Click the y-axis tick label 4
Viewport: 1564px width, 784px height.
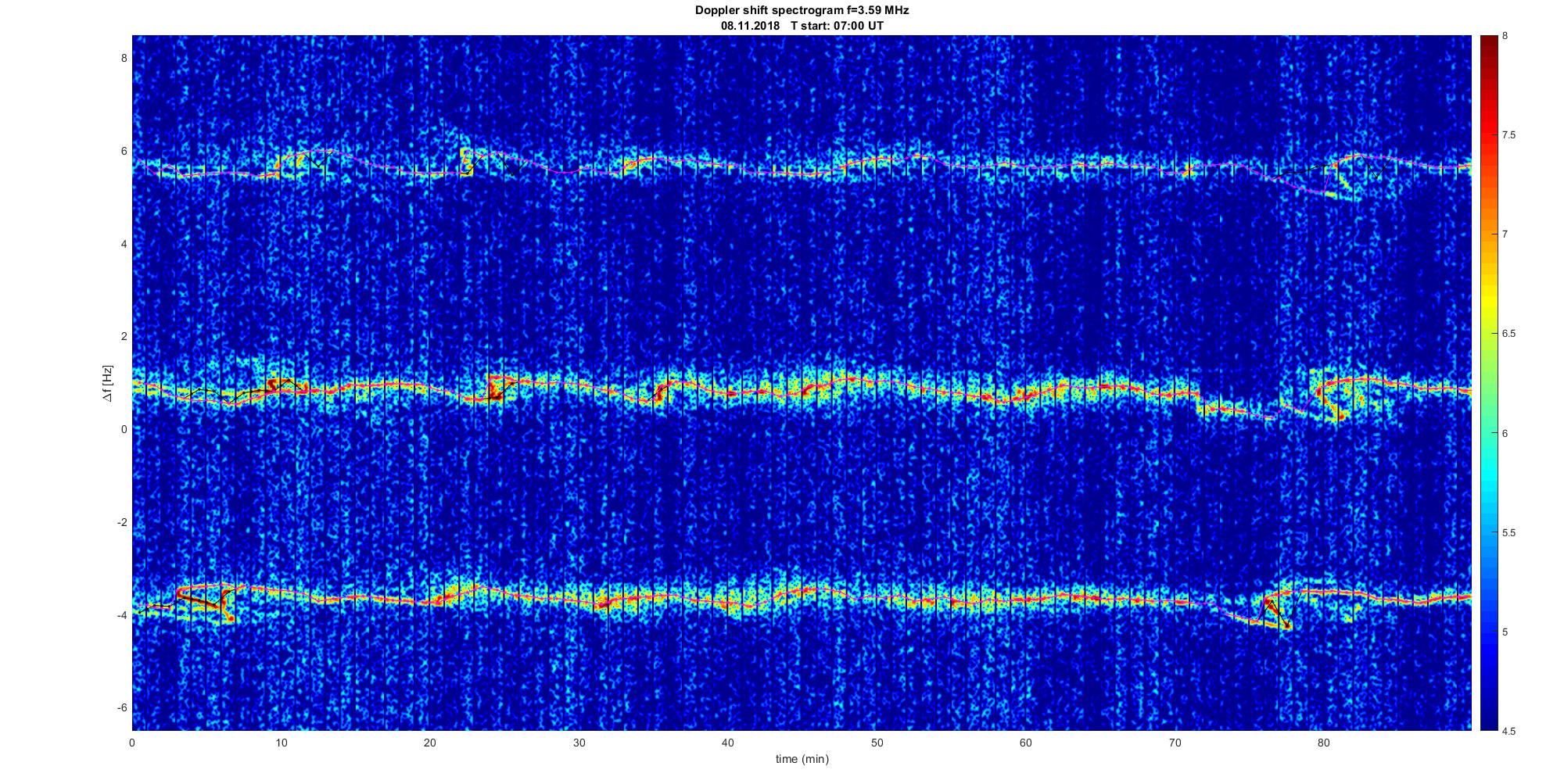point(123,244)
